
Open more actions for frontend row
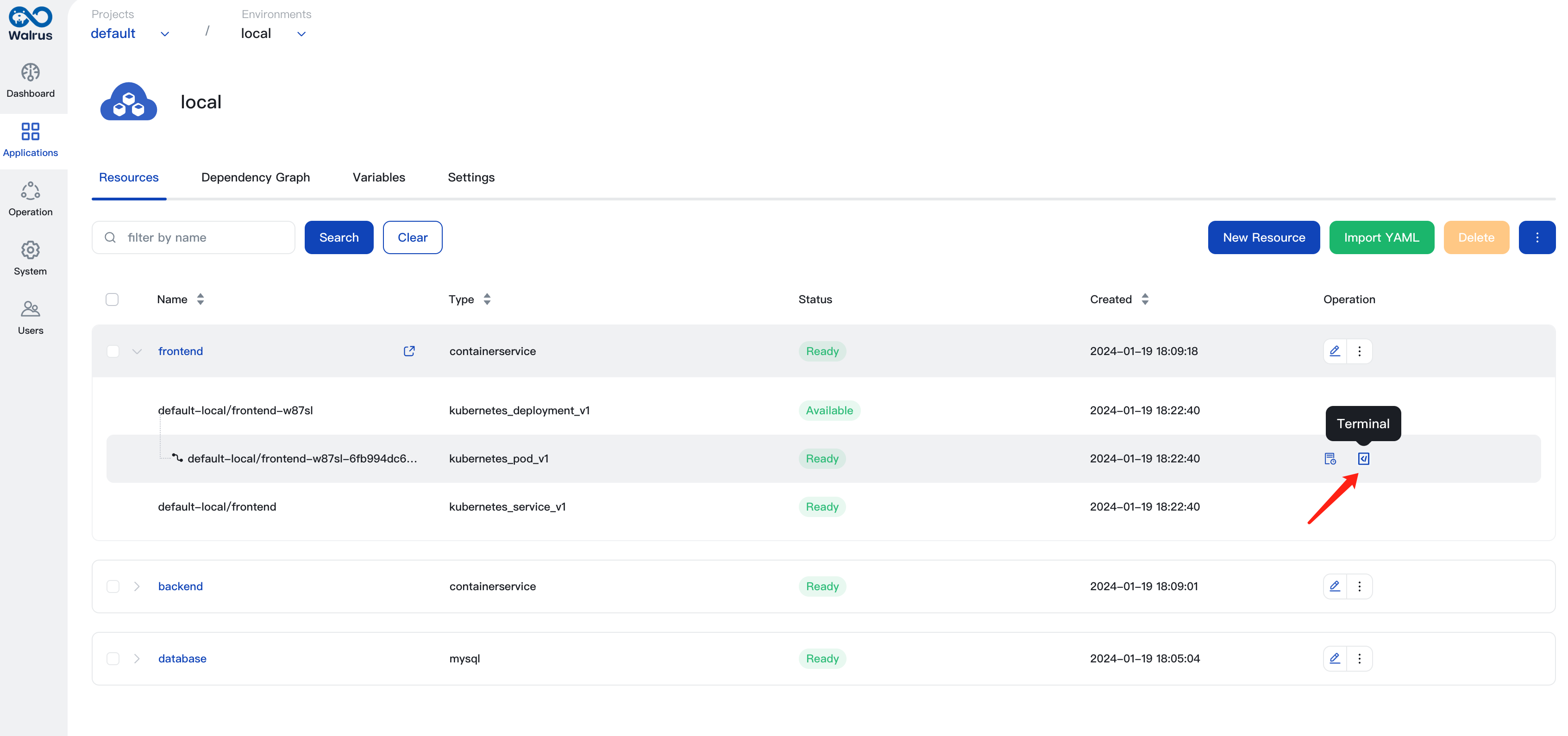click(1359, 351)
